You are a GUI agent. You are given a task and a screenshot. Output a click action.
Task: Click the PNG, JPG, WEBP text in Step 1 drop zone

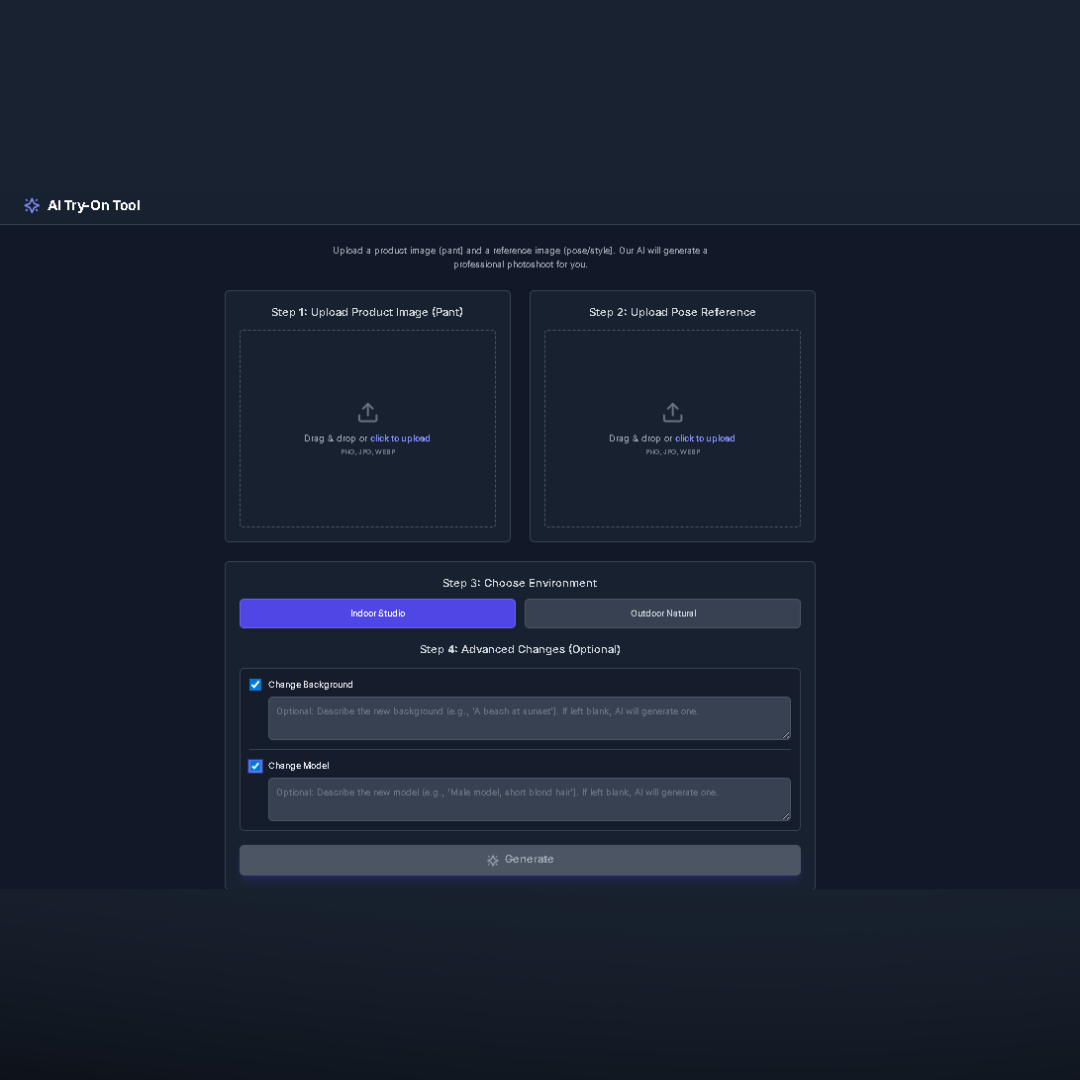tap(368, 452)
